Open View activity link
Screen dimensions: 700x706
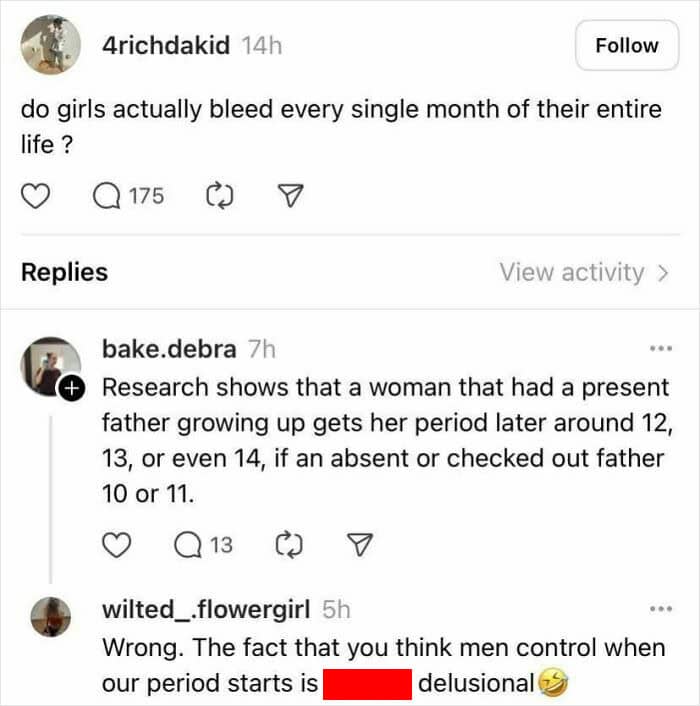(x=572, y=272)
